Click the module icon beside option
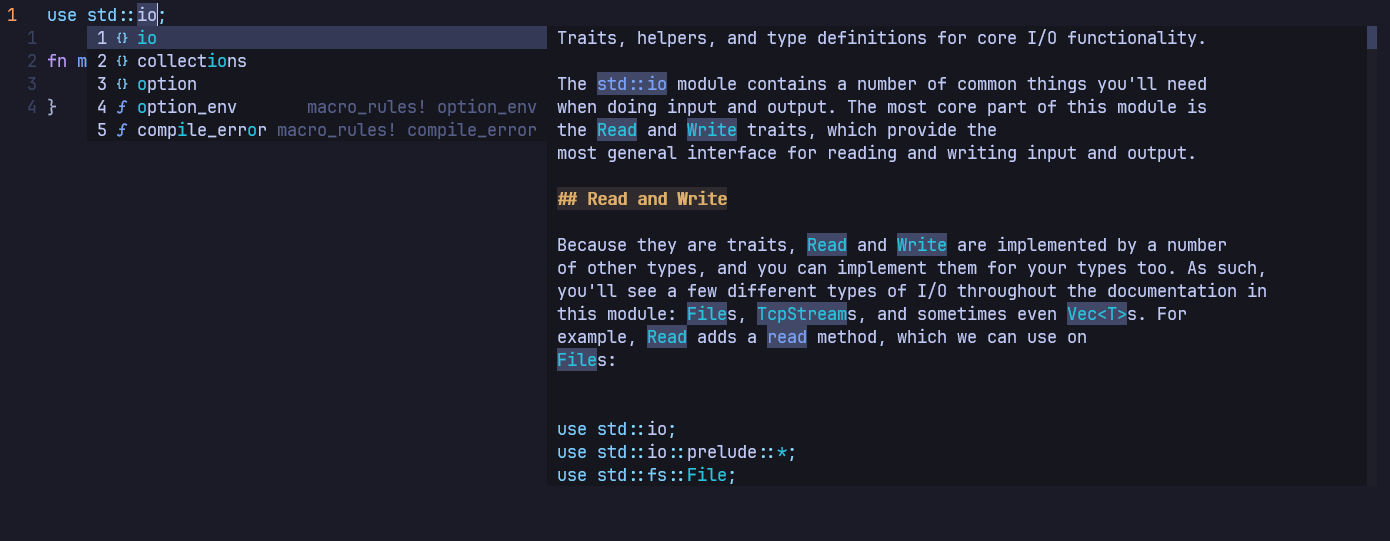This screenshot has height=541, width=1390. (122, 84)
